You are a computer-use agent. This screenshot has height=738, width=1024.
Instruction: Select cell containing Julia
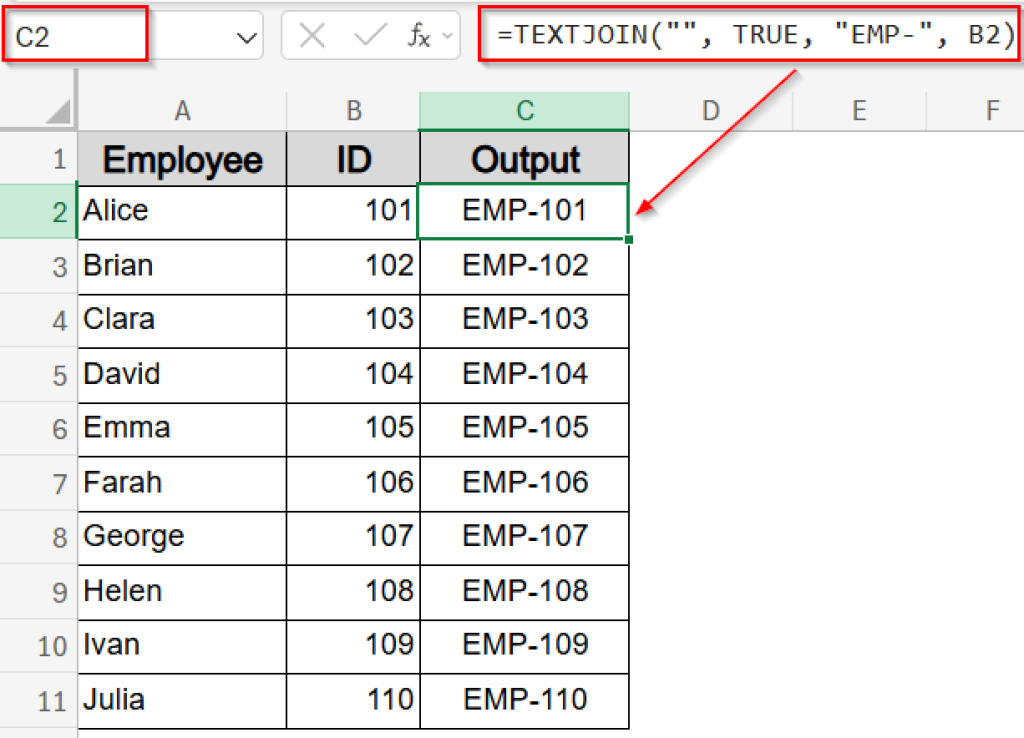181,700
